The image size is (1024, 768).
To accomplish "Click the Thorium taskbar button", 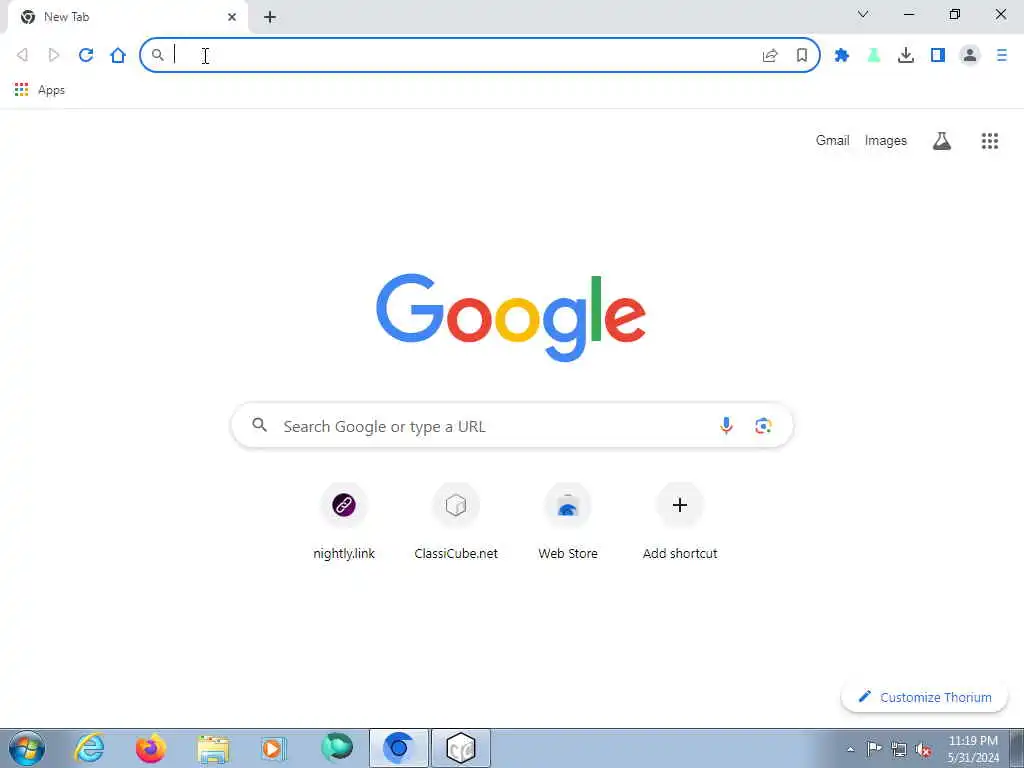I will pyautogui.click(x=399, y=748).
